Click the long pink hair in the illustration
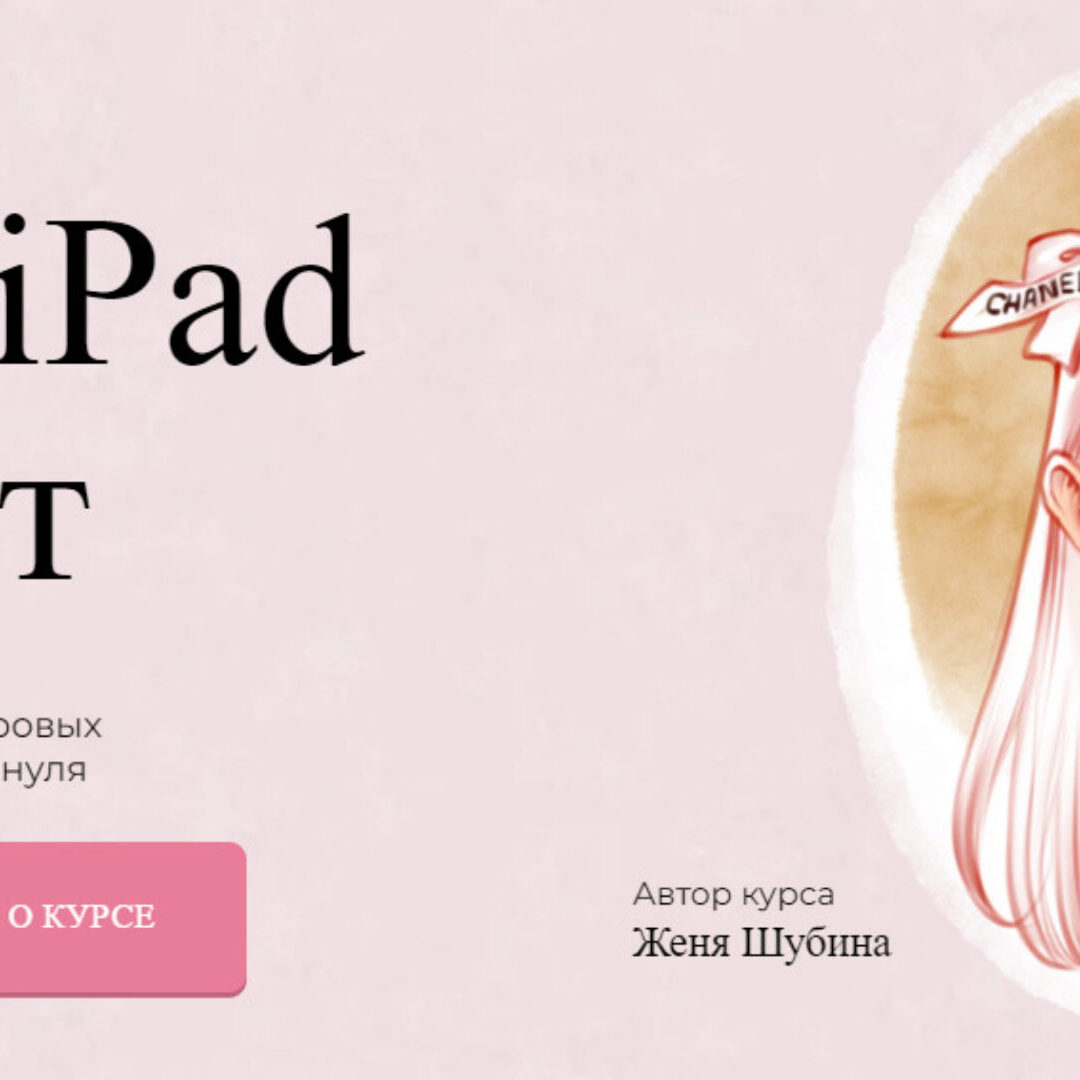Screen dimensions: 1080x1080 click(1010, 780)
